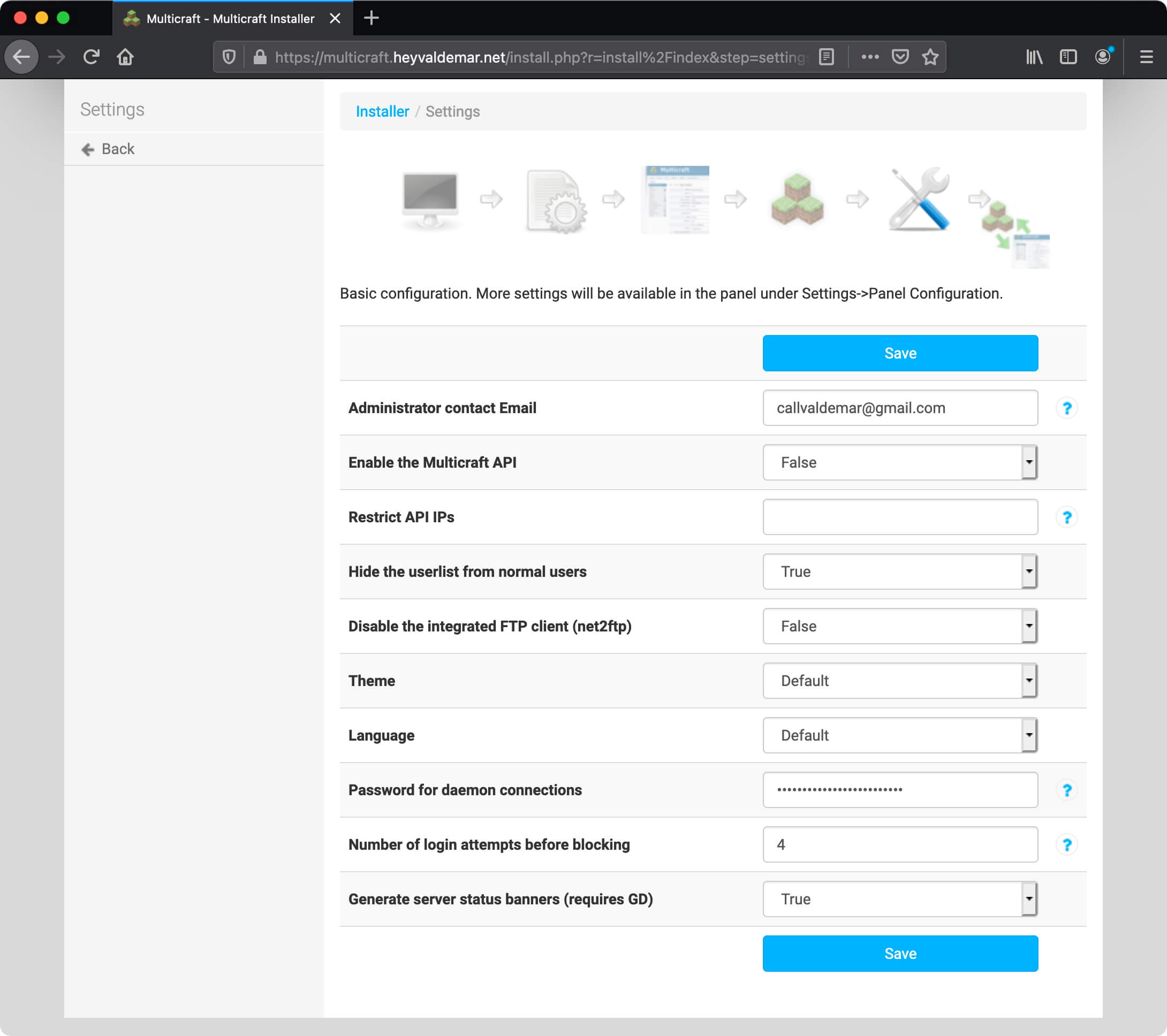Viewport: 1167px width, 1036px height.
Task: Toggle reader view icon in address bar
Action: tap(826, 57)
